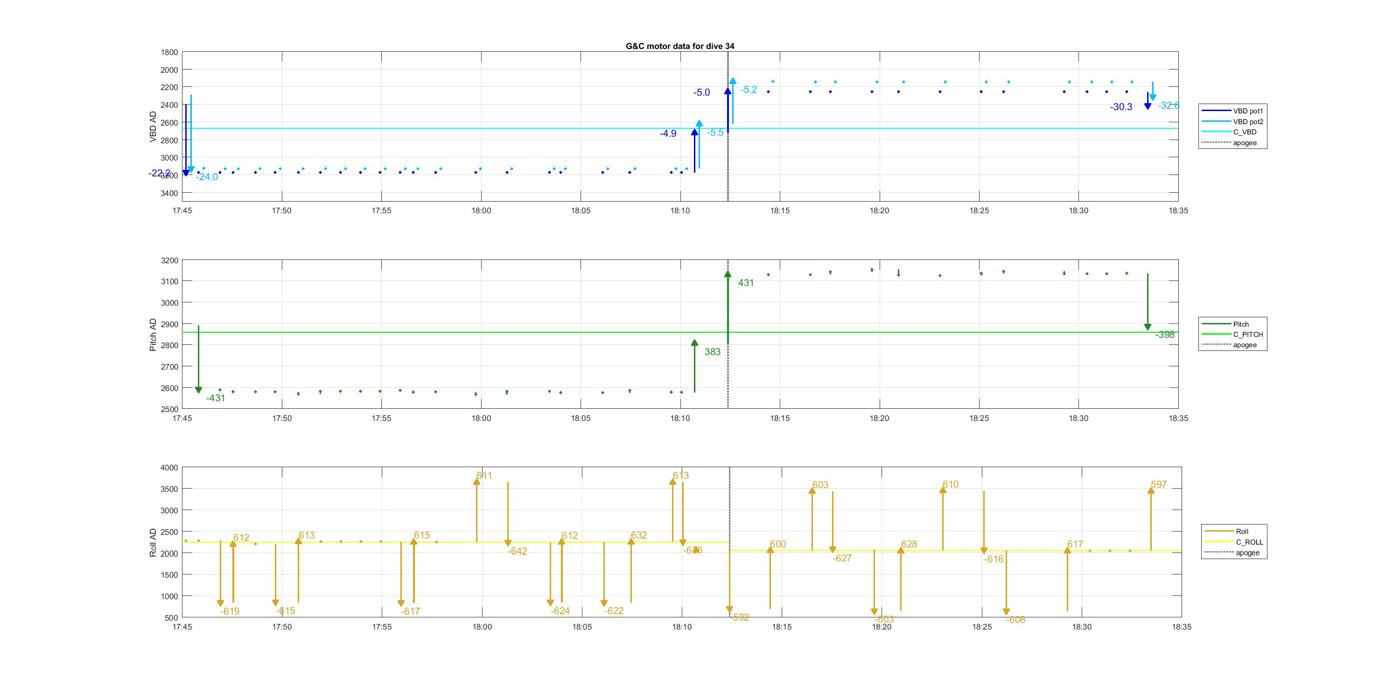This screenshot has height=693, width=1400.
Task: Click the '-624' roll data label
Action: tap(560, 611)
